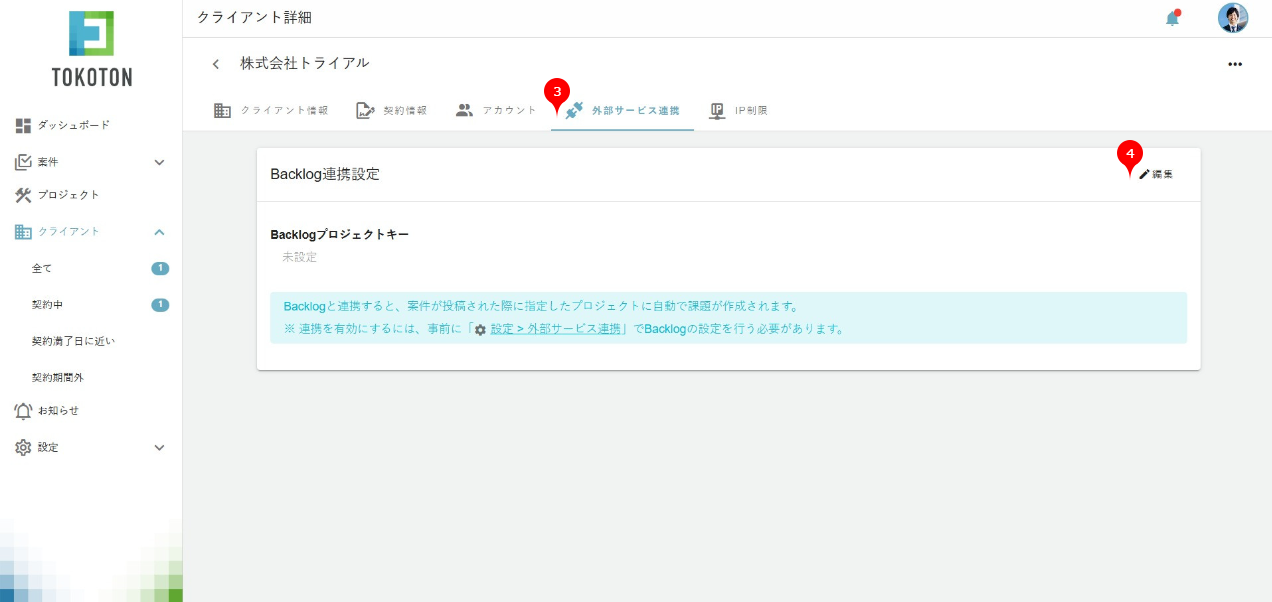Open notifications bell in top bar

(x=1173, y=18)
